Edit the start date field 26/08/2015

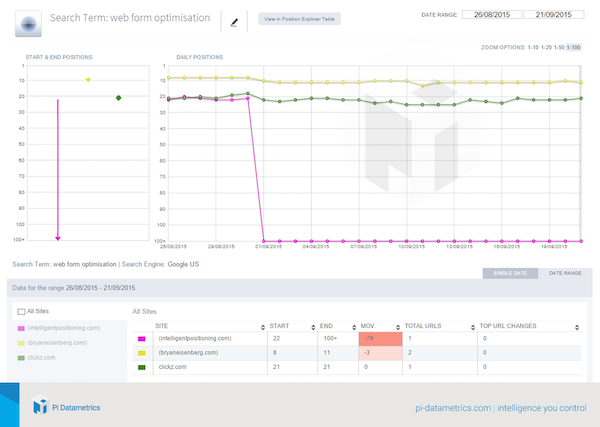click(x=492, y=15)
